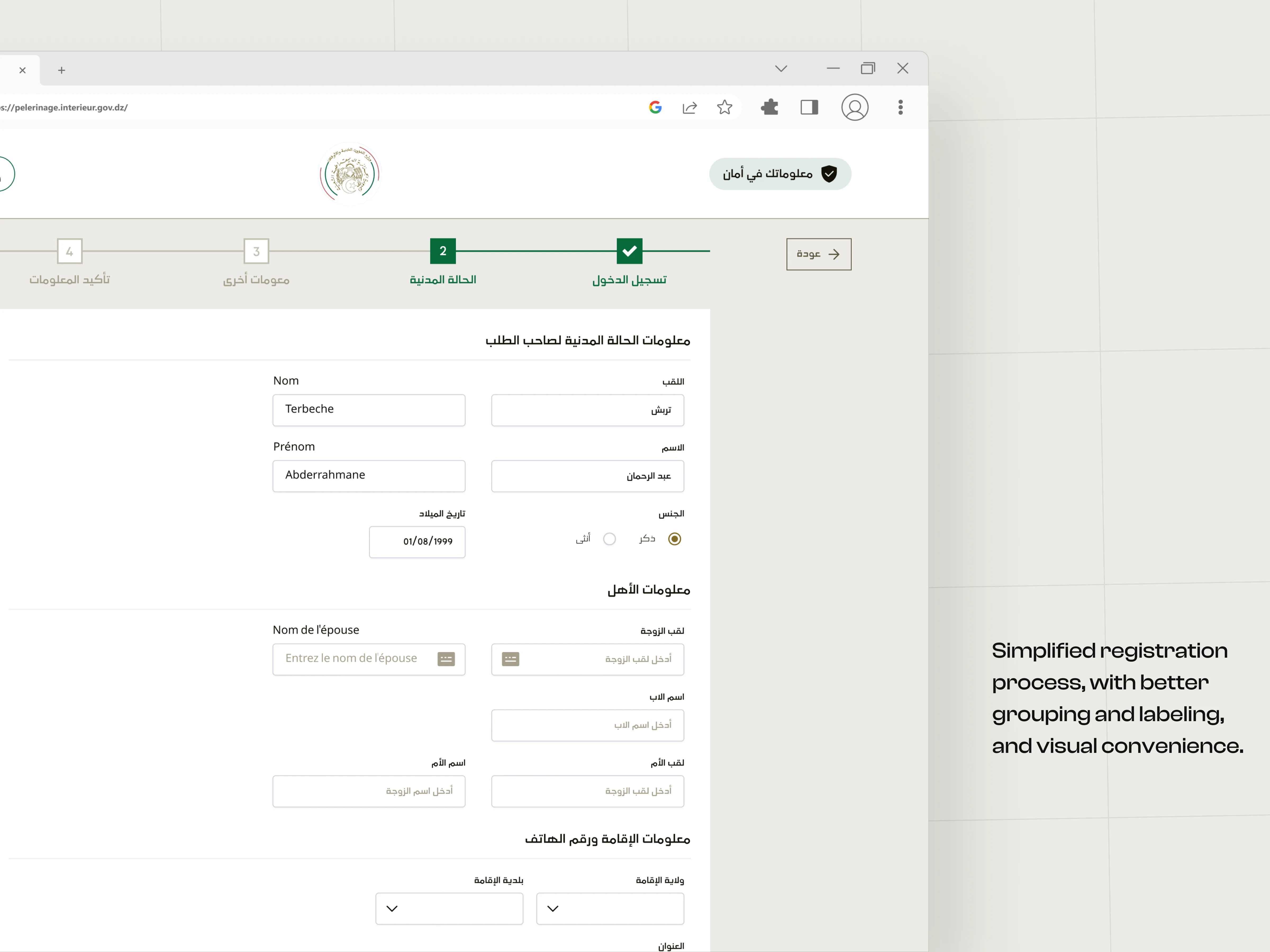Click the لقب الزوجة input field
Image resolution: width=1270 pixels, height=952 pixels.
pyautogui.click(x=587, y=659)
